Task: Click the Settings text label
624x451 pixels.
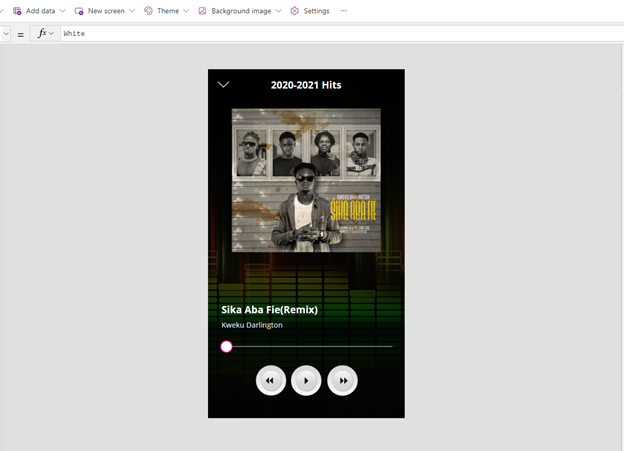Action: [x=316, y=11]
